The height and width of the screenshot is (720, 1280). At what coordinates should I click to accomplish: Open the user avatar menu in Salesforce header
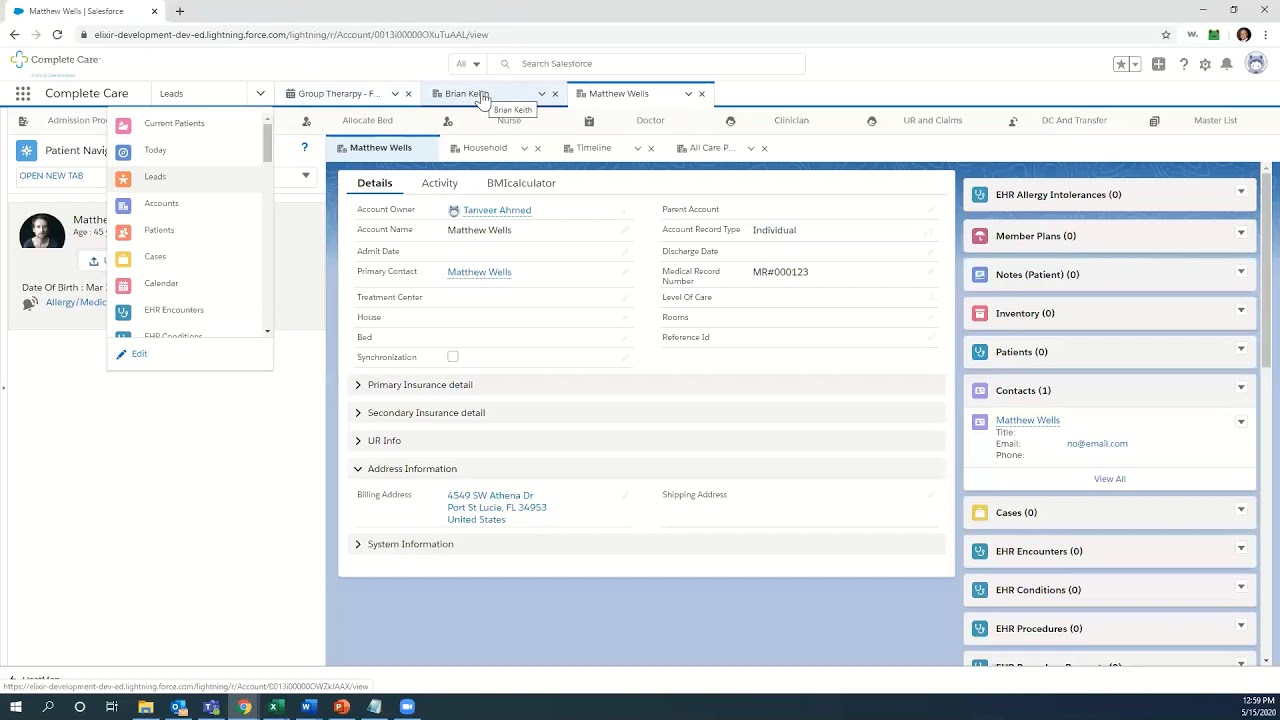(x=1256, y=63)
